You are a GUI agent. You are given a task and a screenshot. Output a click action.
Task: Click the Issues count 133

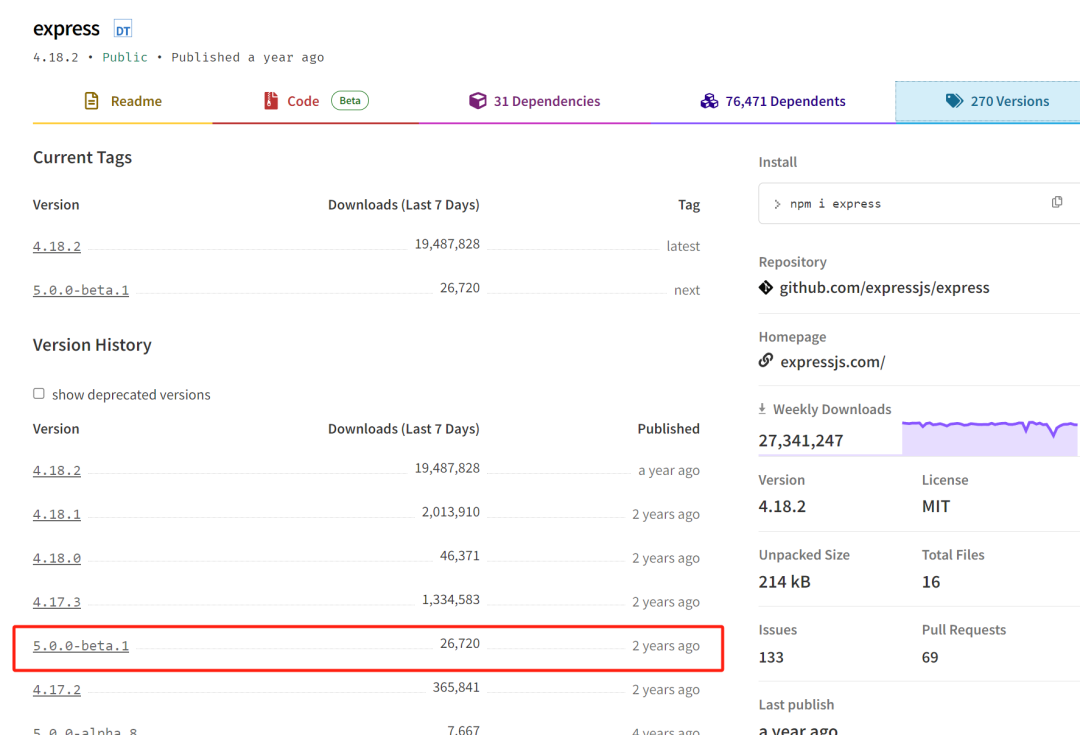coord(771,656)
